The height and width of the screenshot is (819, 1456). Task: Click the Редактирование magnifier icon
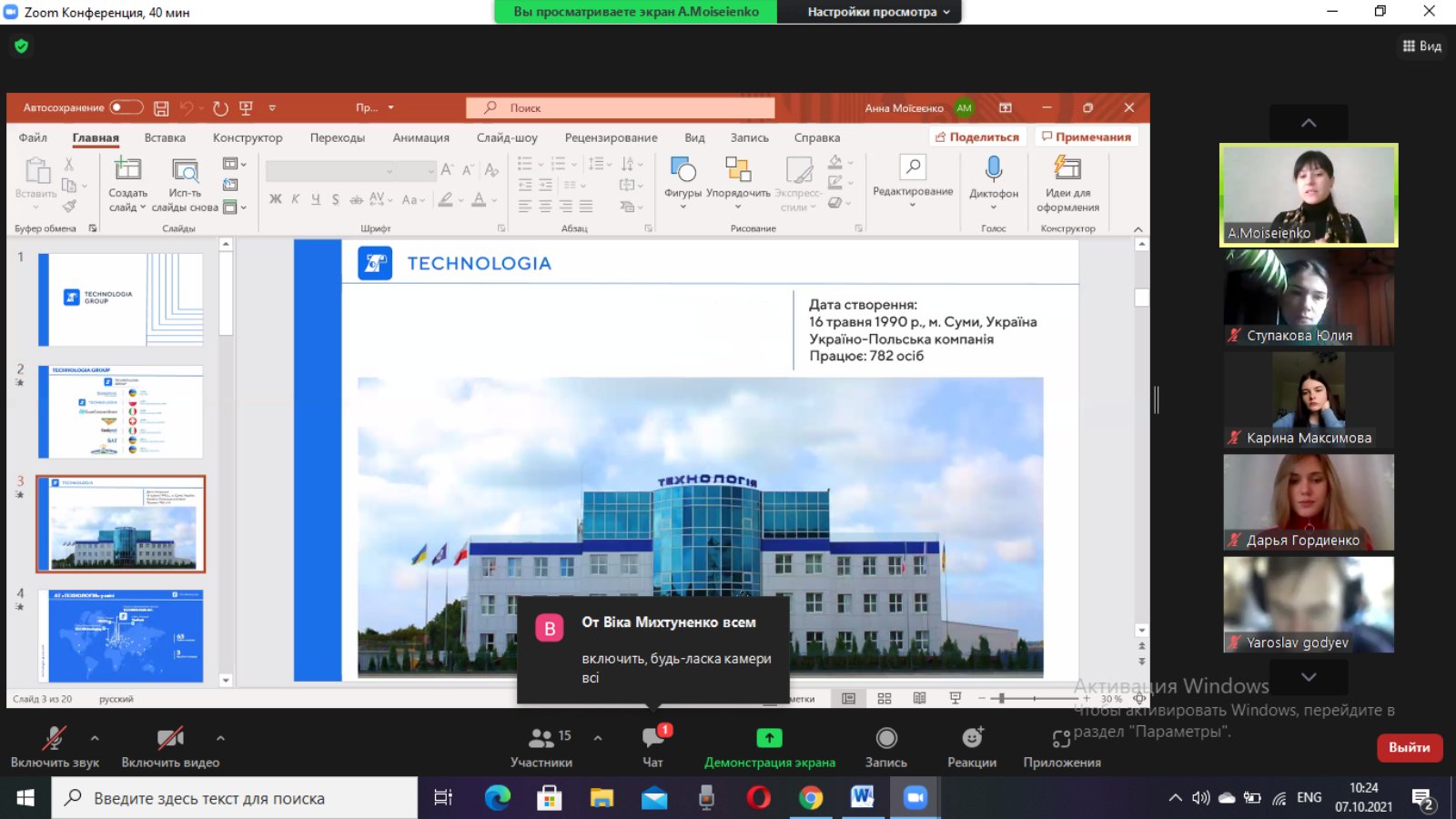[x=913, y=167]
